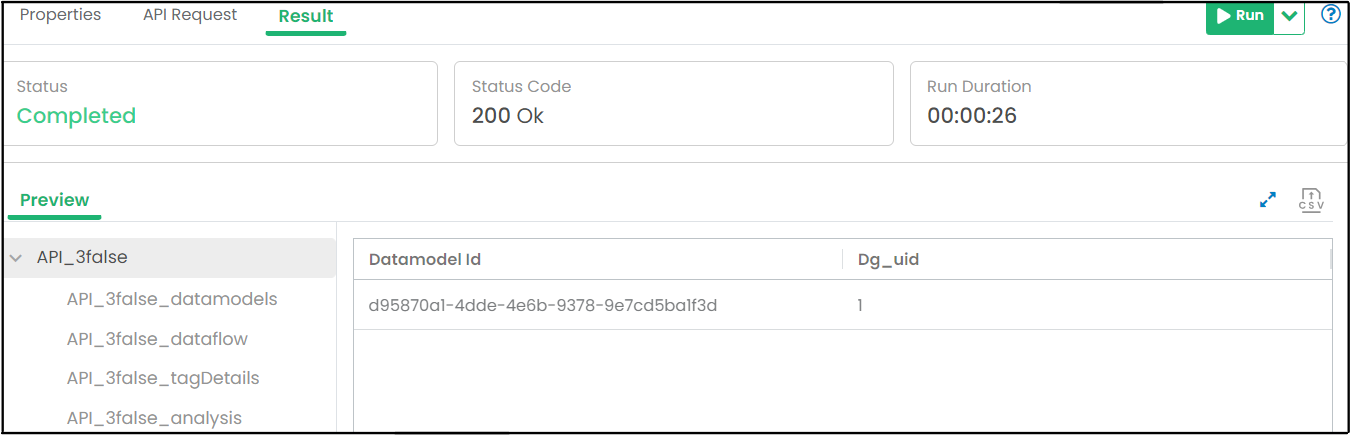
Task: Click the green Run button
Action: click(x=1240, y=16)
